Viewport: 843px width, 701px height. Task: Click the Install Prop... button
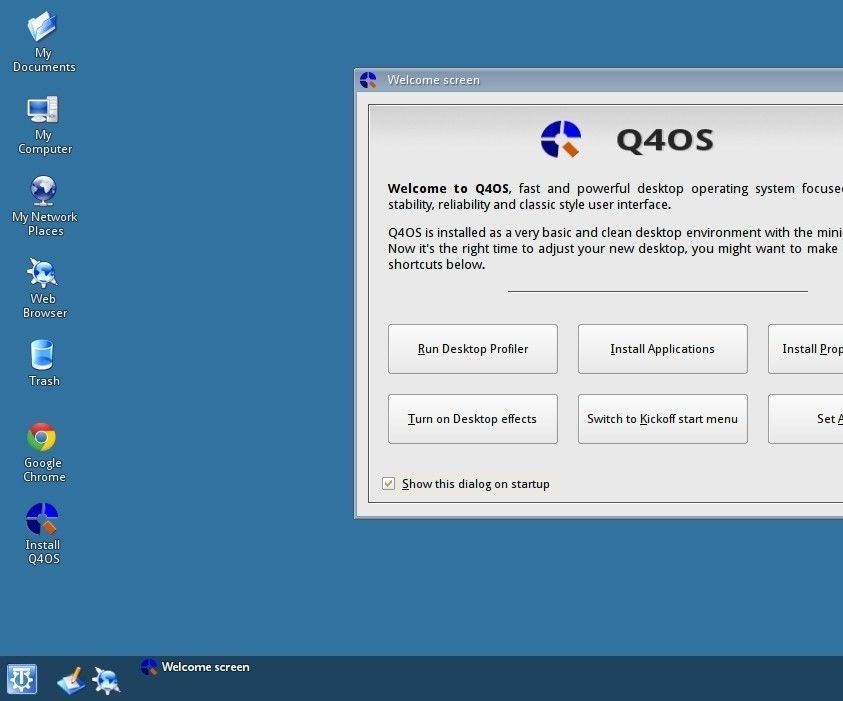[805, 349]
